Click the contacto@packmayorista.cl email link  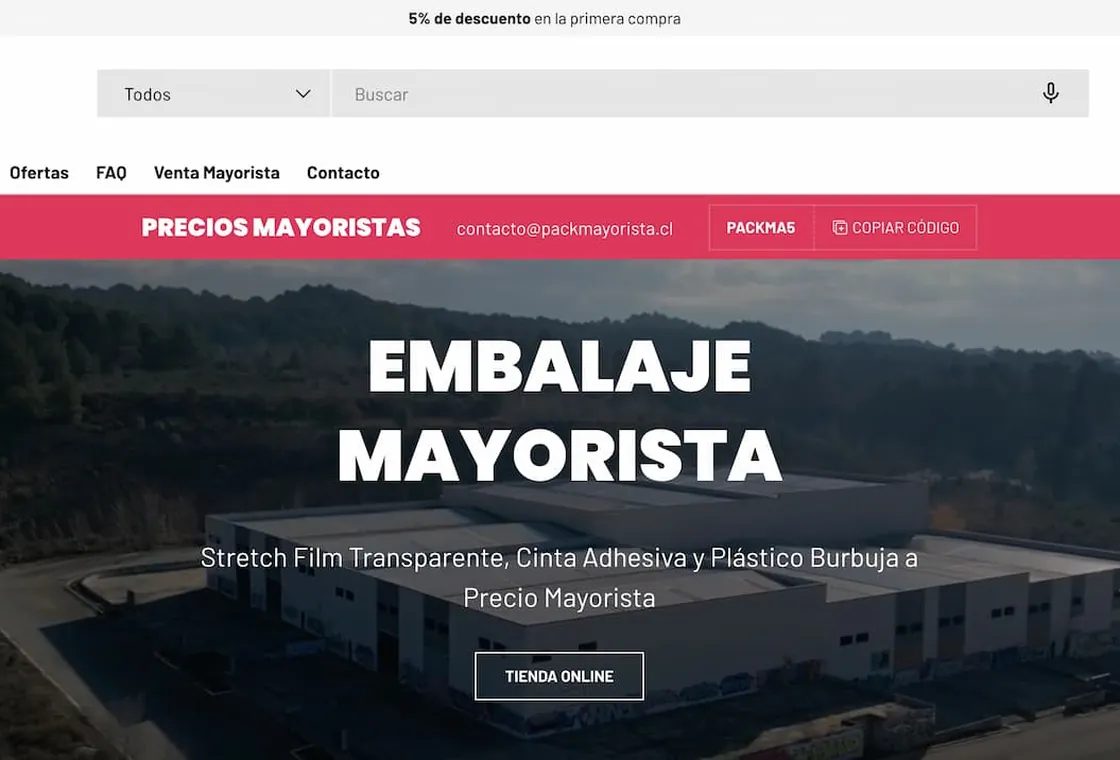pyautogui.click(x=564, y=229)
